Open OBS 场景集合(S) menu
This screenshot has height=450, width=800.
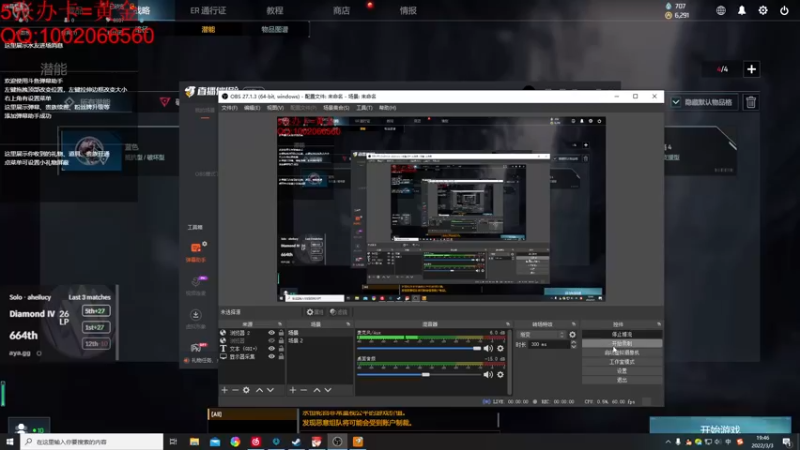tap(336, 108)
